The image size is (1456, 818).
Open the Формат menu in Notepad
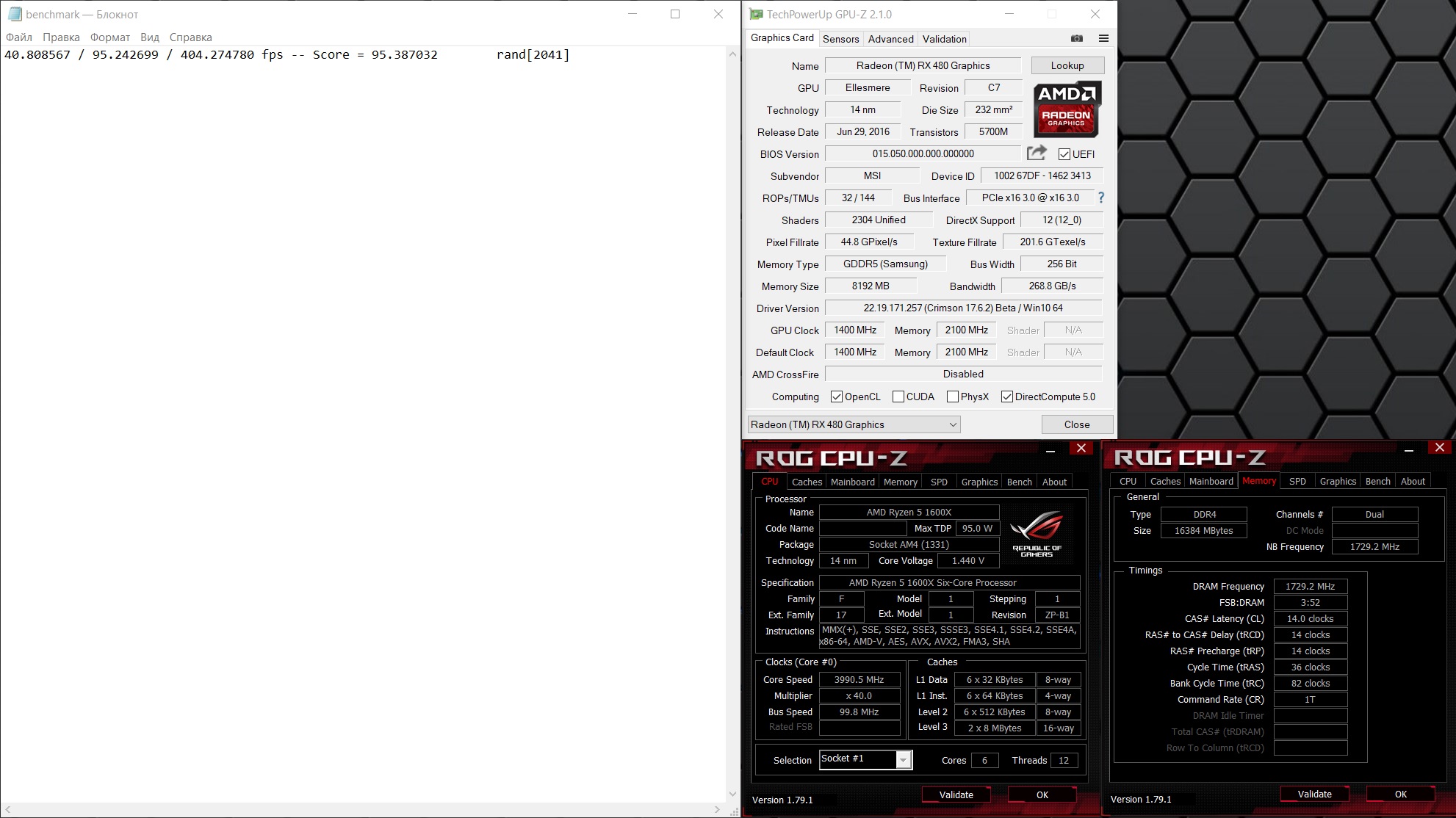pyautogui.click(x=109, y=37)
